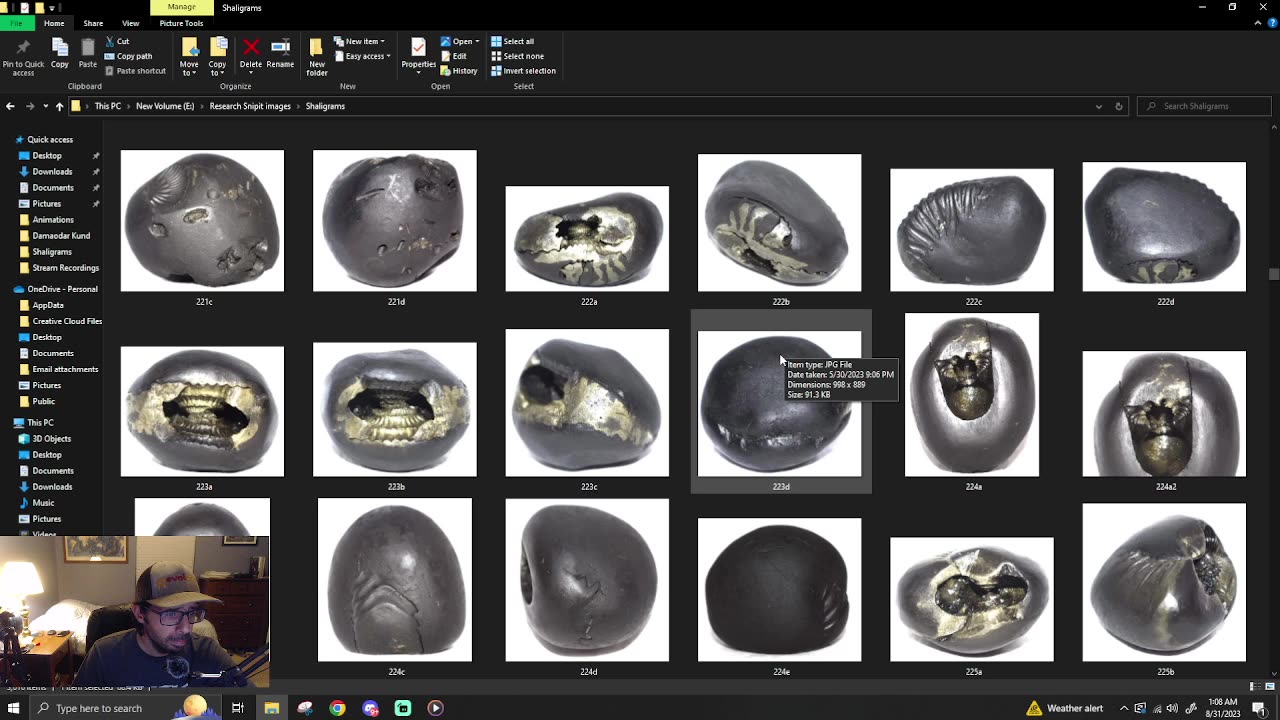1280x720 pixels.
Task: Refresh the Shaligrams folder view
Action: point(1119,106)
